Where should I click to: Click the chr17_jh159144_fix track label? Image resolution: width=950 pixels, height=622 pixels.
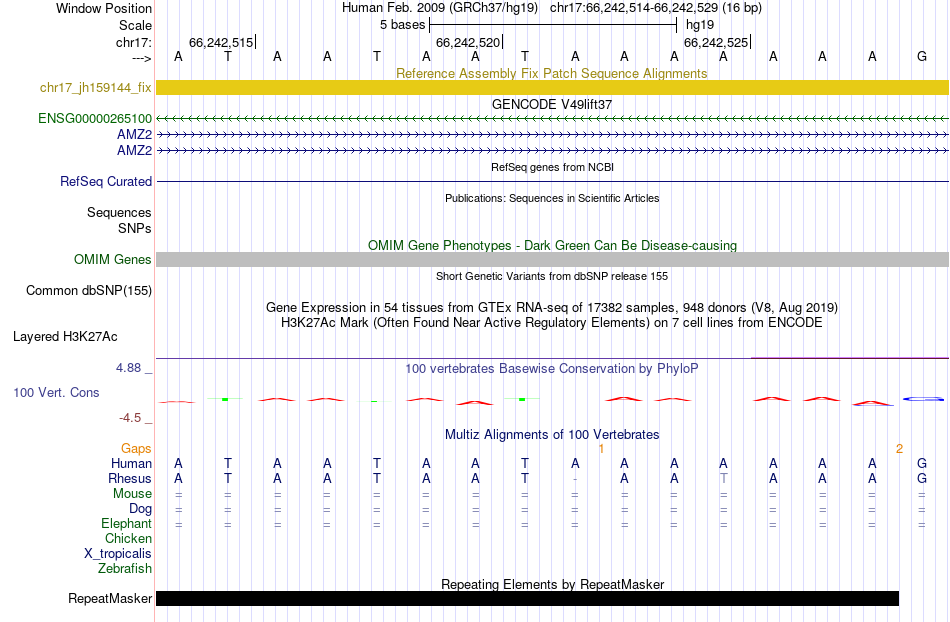coord(96,88)
